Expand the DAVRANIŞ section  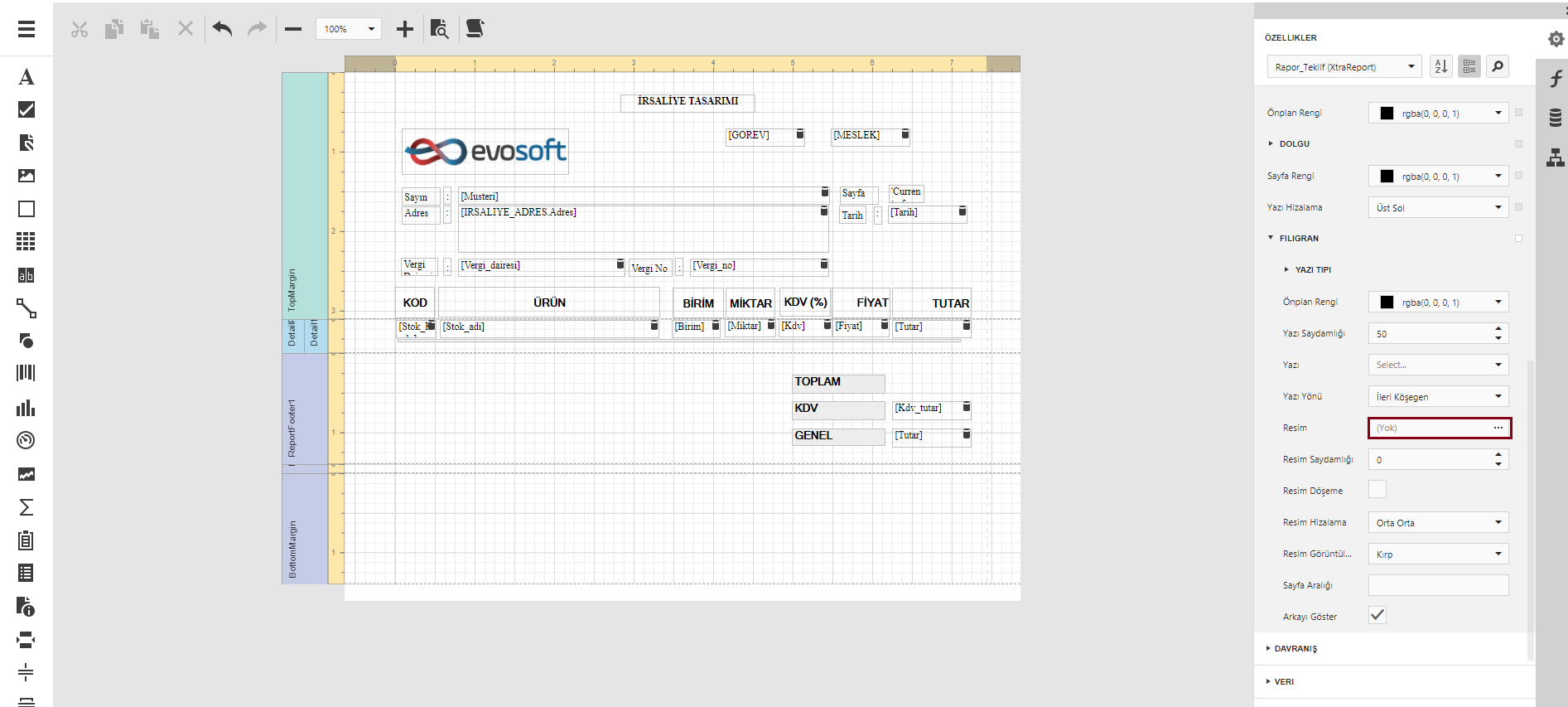click(1295, 649)
